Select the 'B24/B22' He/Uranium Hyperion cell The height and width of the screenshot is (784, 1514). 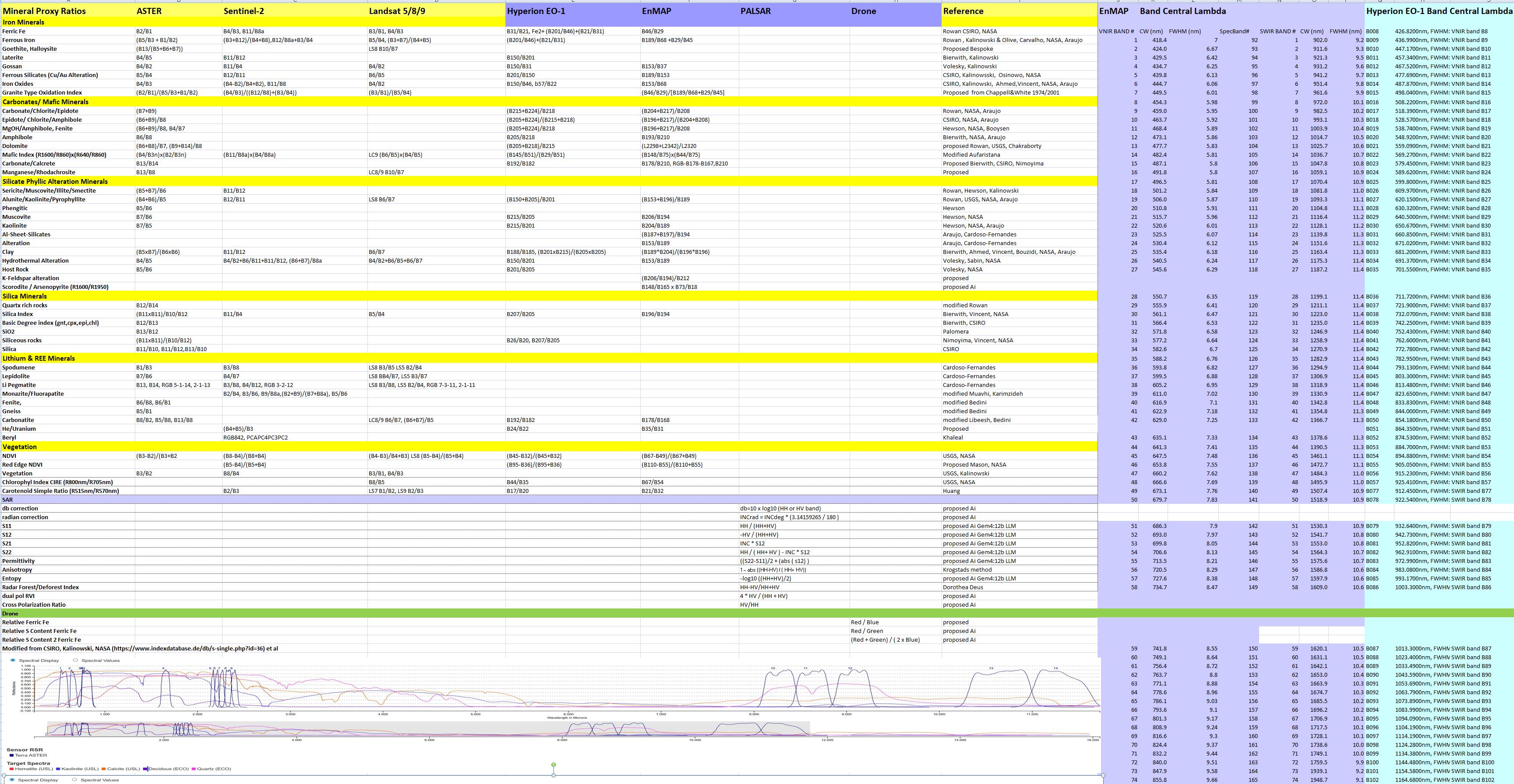[x=573, y=429]
